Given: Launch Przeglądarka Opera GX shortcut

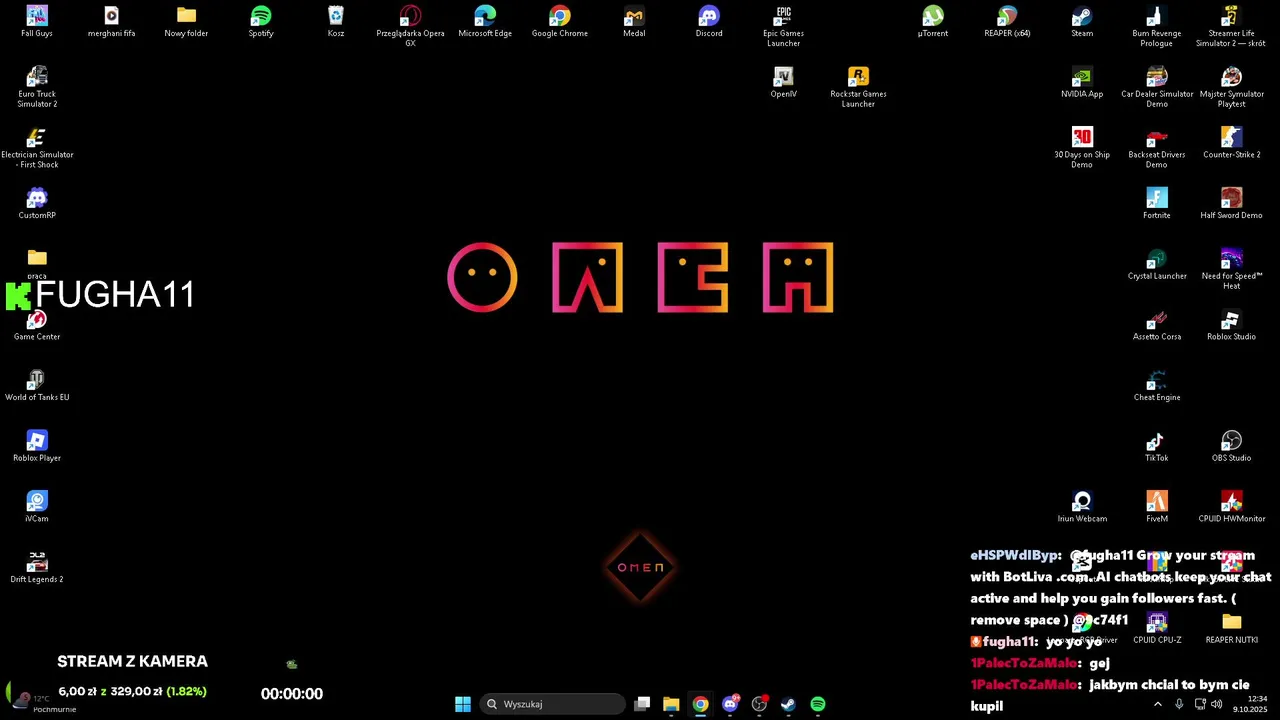Looking at the screenshot, I should [410, 26].
